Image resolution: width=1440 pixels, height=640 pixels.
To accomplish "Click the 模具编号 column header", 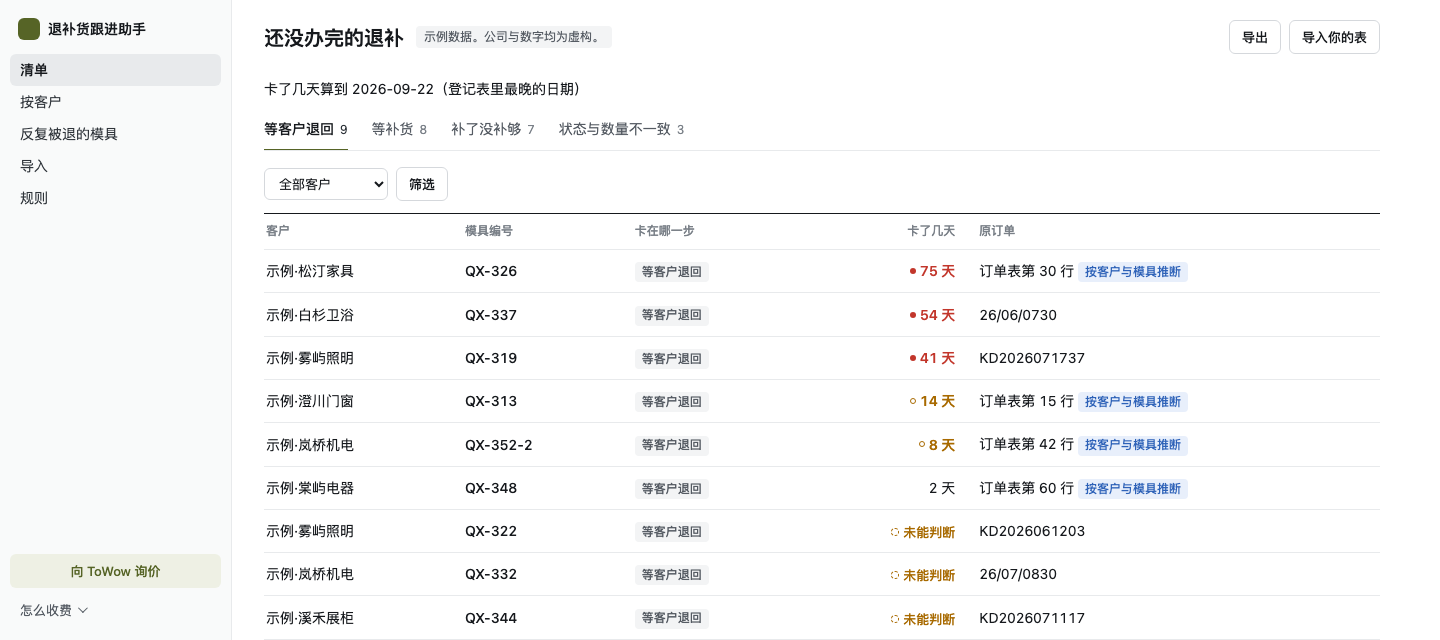I will pyautogui.click(x=489, y=231).
